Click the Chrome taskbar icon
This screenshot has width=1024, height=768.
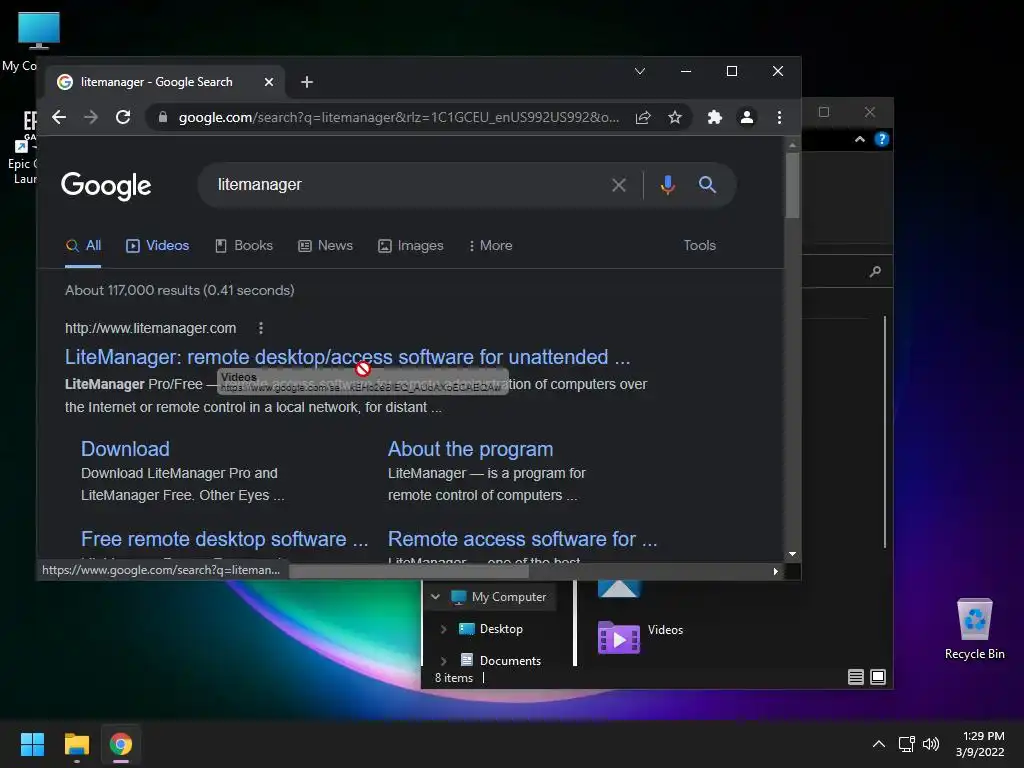pyautogui.click(x=121, y=744)
